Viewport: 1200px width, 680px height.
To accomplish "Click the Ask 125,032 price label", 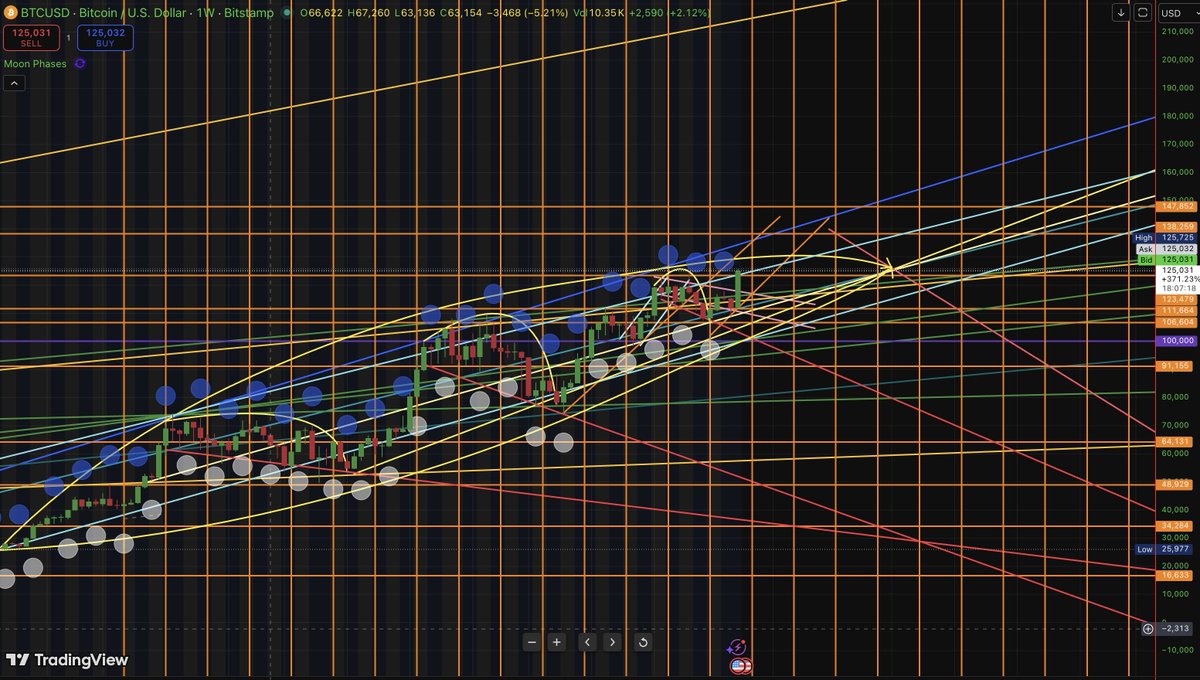I will click(1164, 249).
